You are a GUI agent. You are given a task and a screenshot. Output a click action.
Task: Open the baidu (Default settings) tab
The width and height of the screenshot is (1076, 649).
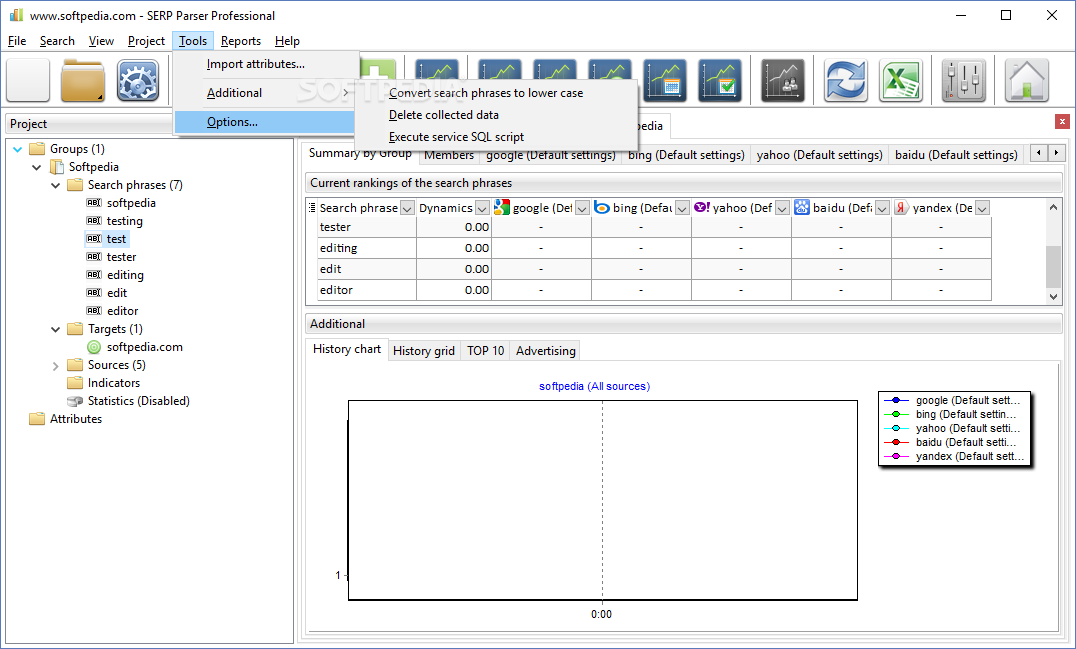pos(956,155)
